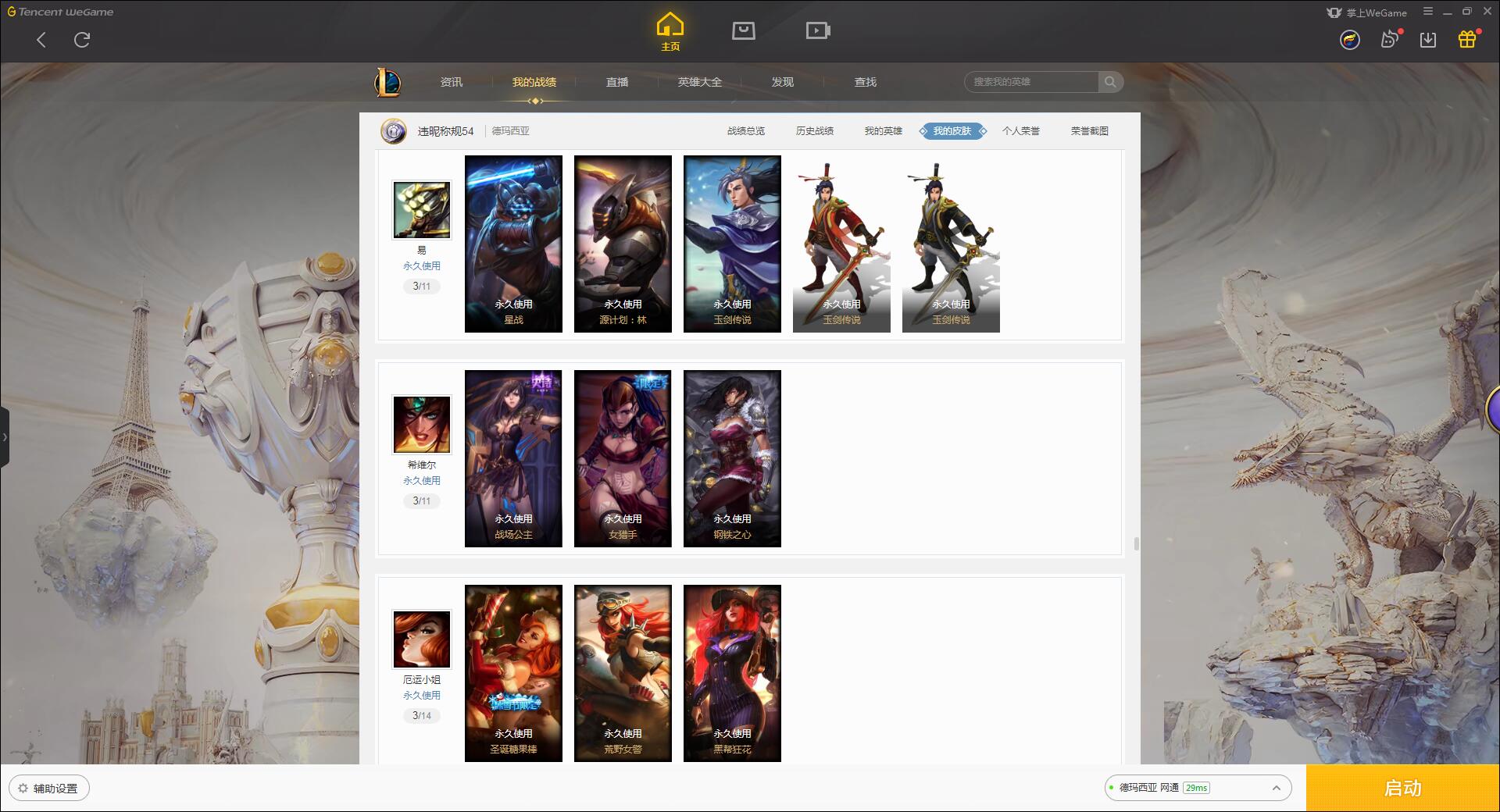Focus the 搜索我的英雄 search field
1500x812 pixels.
(x=1032, y=82)
